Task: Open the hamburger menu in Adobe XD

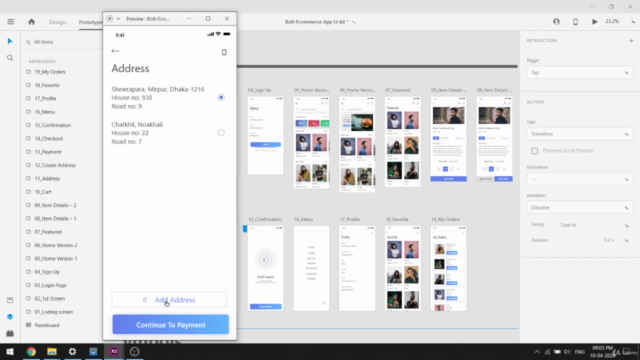Action: pos(11,22)
